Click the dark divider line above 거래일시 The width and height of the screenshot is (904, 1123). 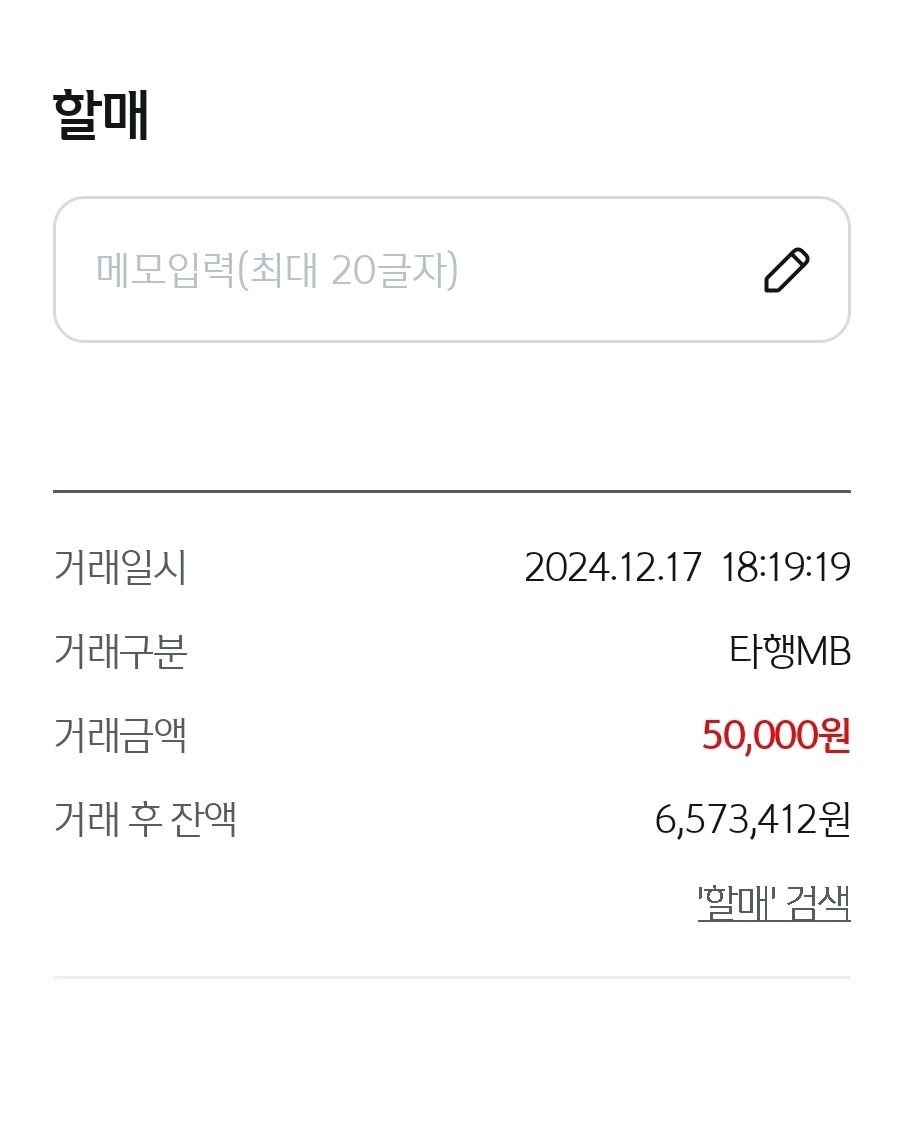coord(452,491)
